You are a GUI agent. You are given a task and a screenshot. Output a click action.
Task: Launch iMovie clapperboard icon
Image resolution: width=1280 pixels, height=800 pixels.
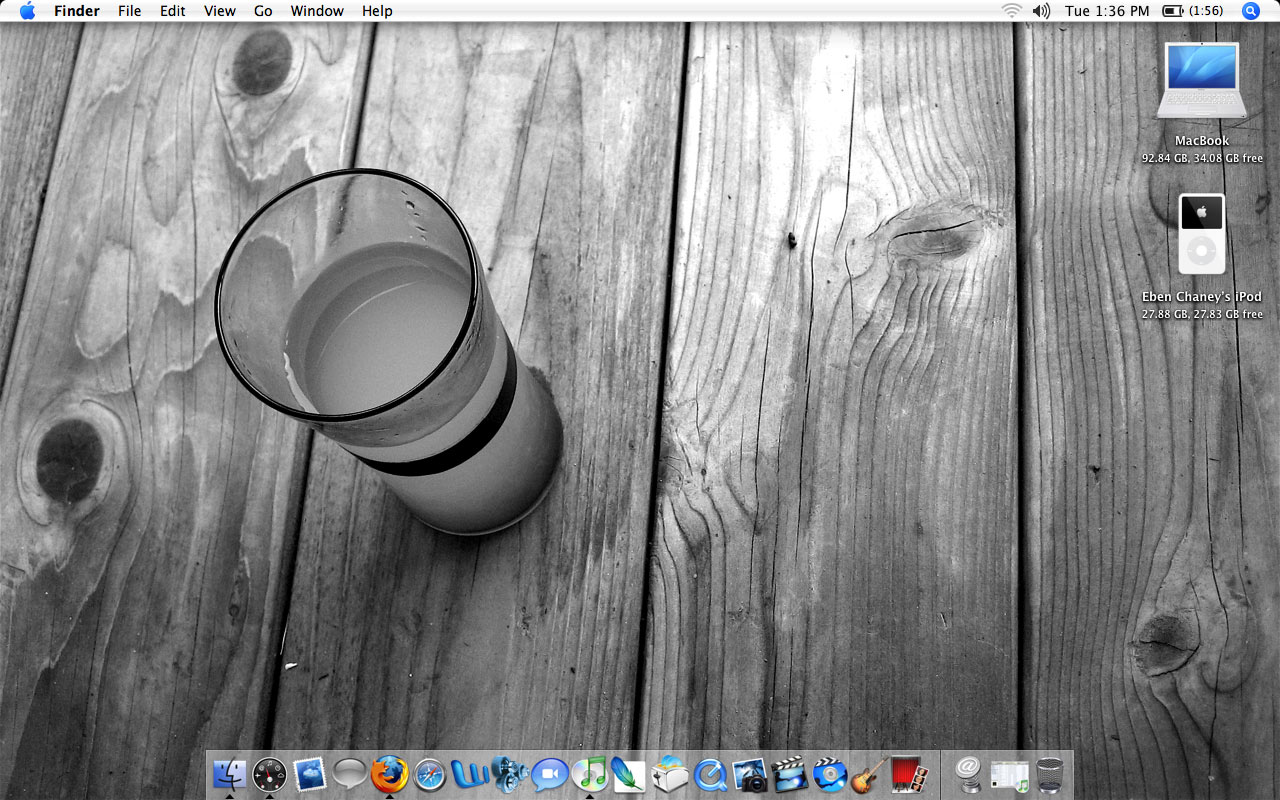[x=790, y=774]
